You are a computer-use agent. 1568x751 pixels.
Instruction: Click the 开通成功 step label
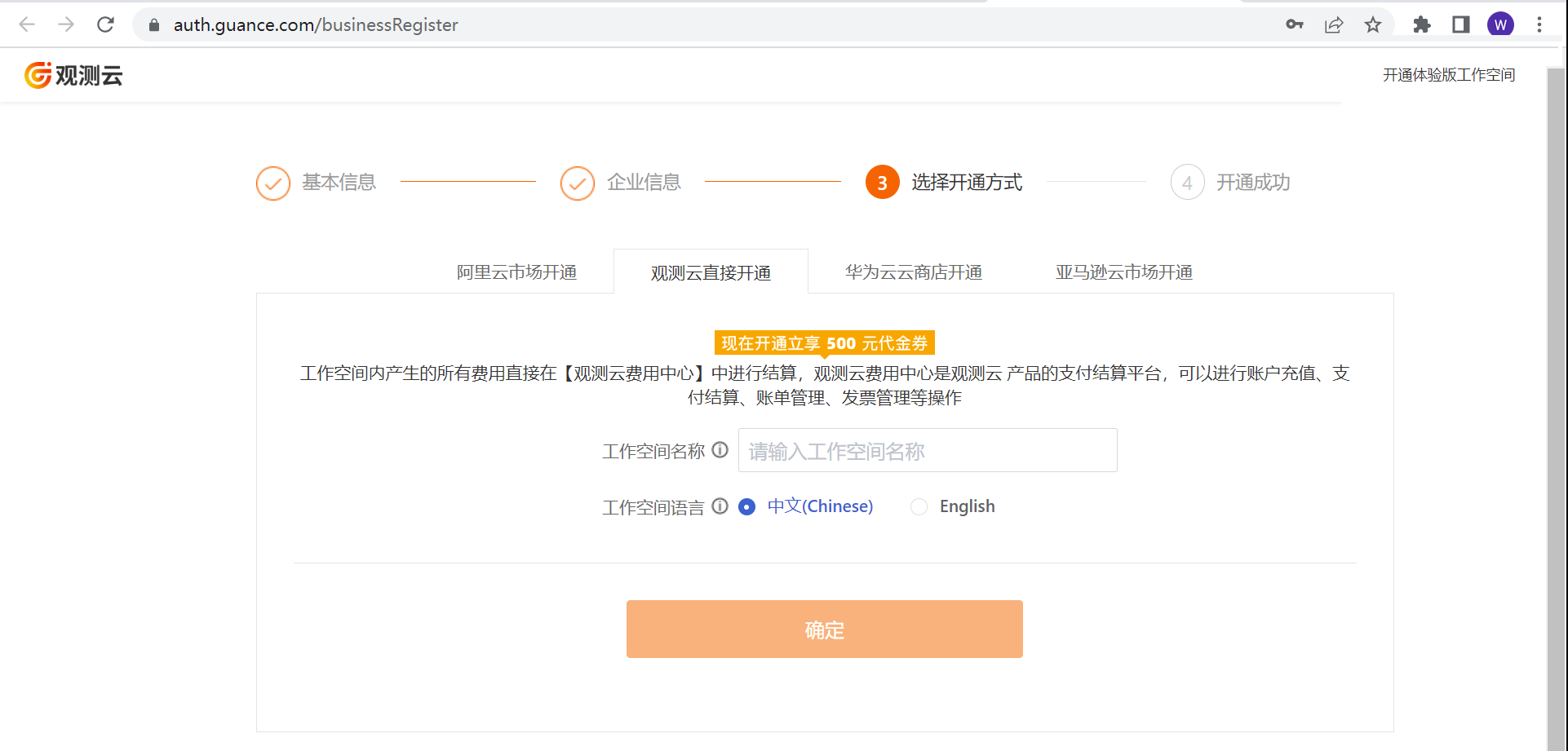coord(1253,183)
